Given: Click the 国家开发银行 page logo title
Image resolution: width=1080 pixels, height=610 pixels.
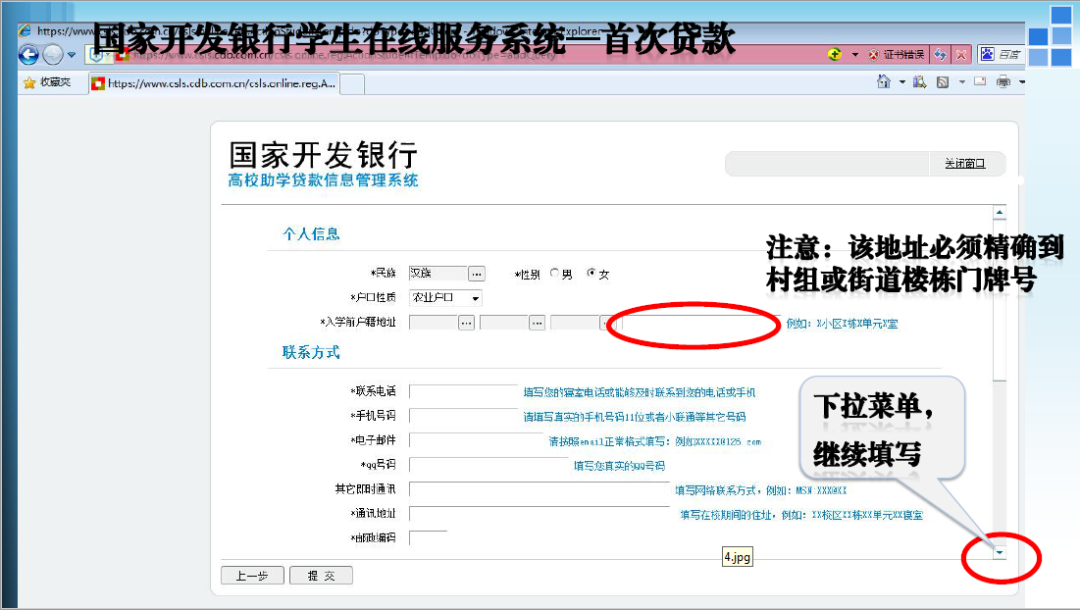Looking at the screenshot, I should [323, 155].
